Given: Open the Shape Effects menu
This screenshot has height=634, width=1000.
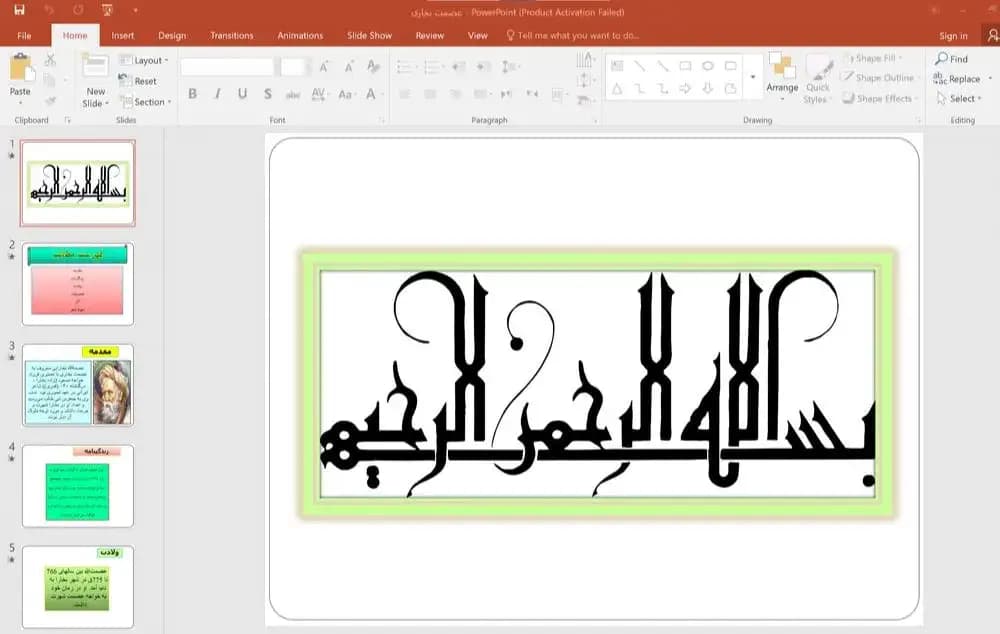Looking at the screenshot, I should click(x=880, y=98).
